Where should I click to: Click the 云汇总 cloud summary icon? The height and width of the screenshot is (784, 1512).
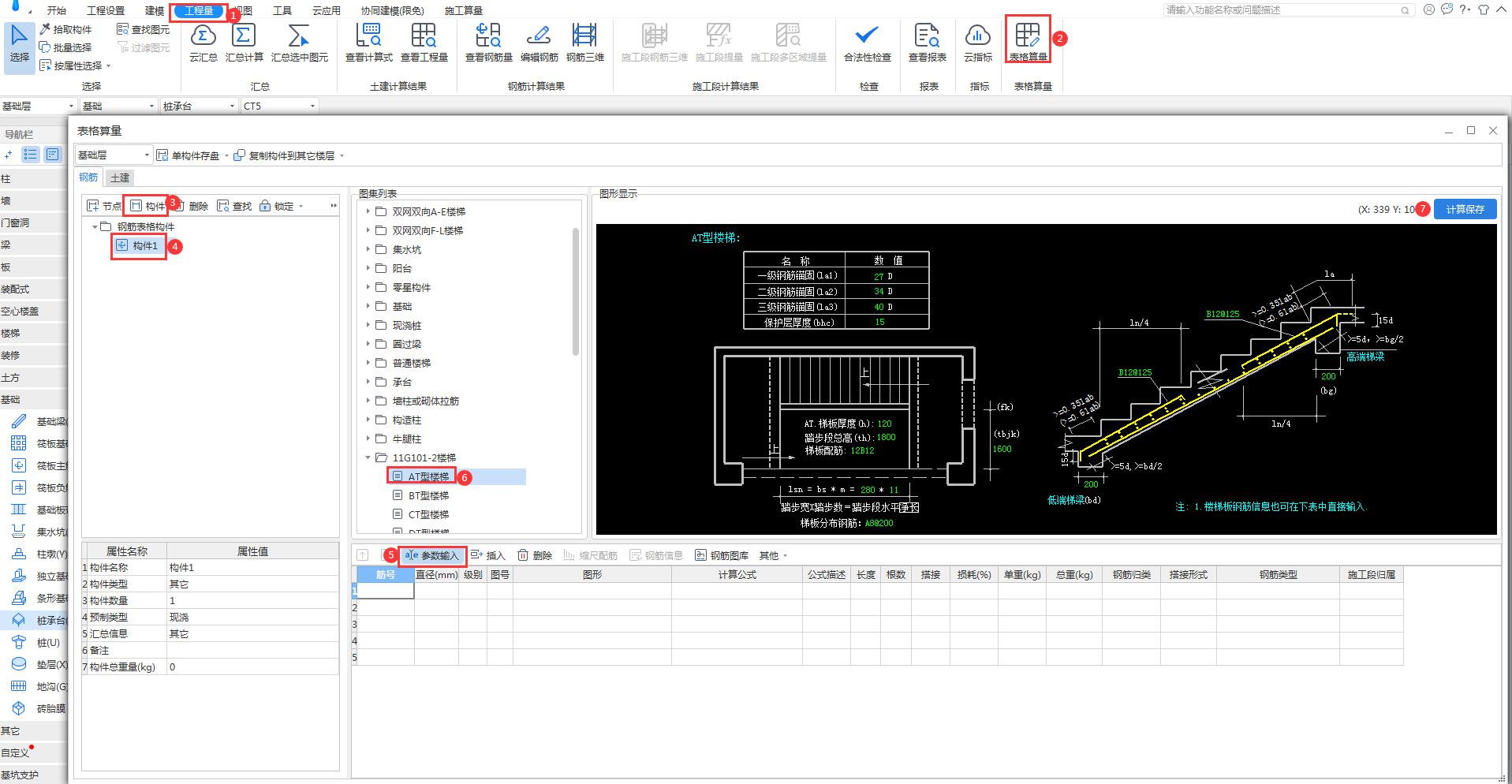pos(203,43)
